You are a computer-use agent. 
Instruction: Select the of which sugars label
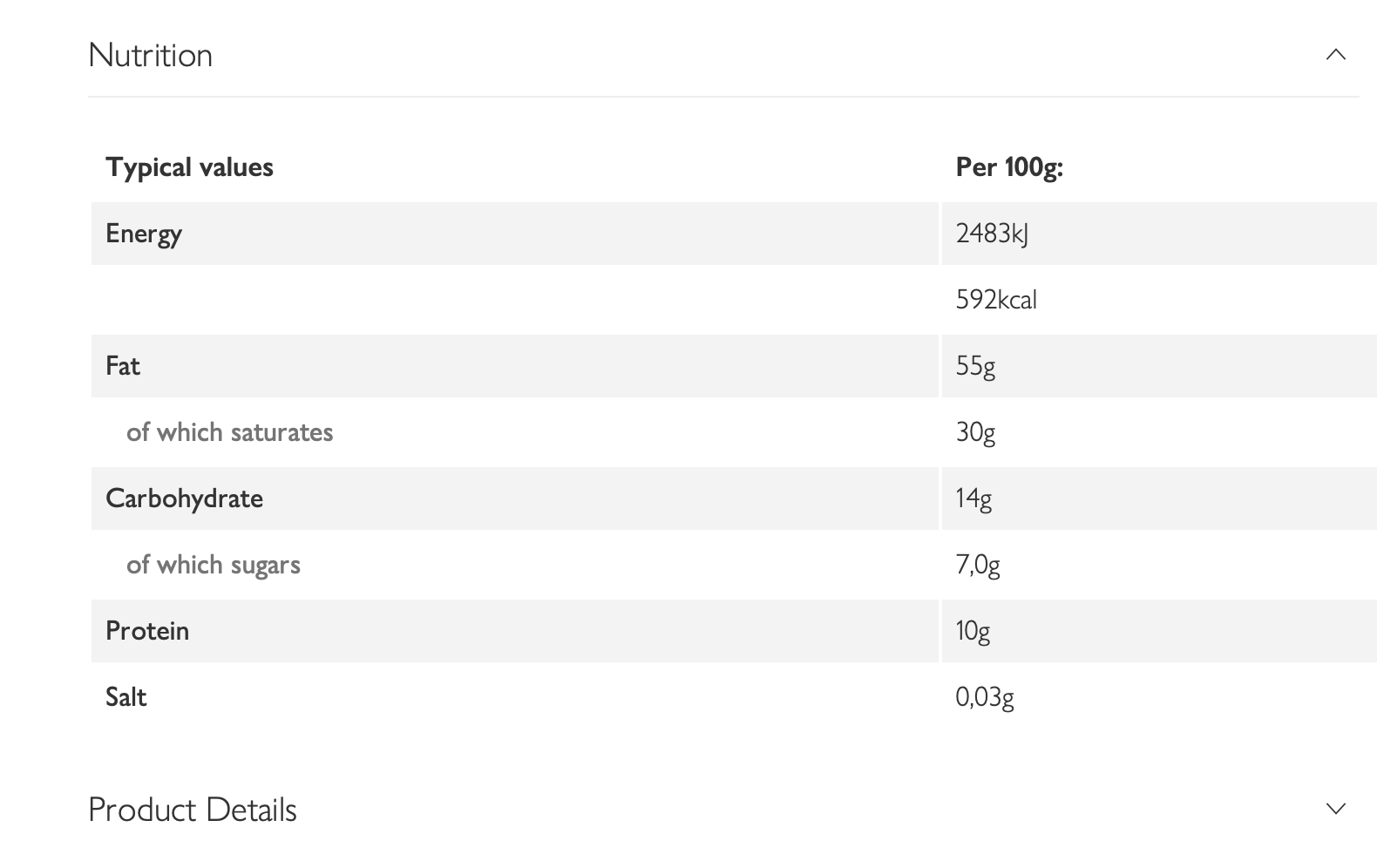pos(214,565)
